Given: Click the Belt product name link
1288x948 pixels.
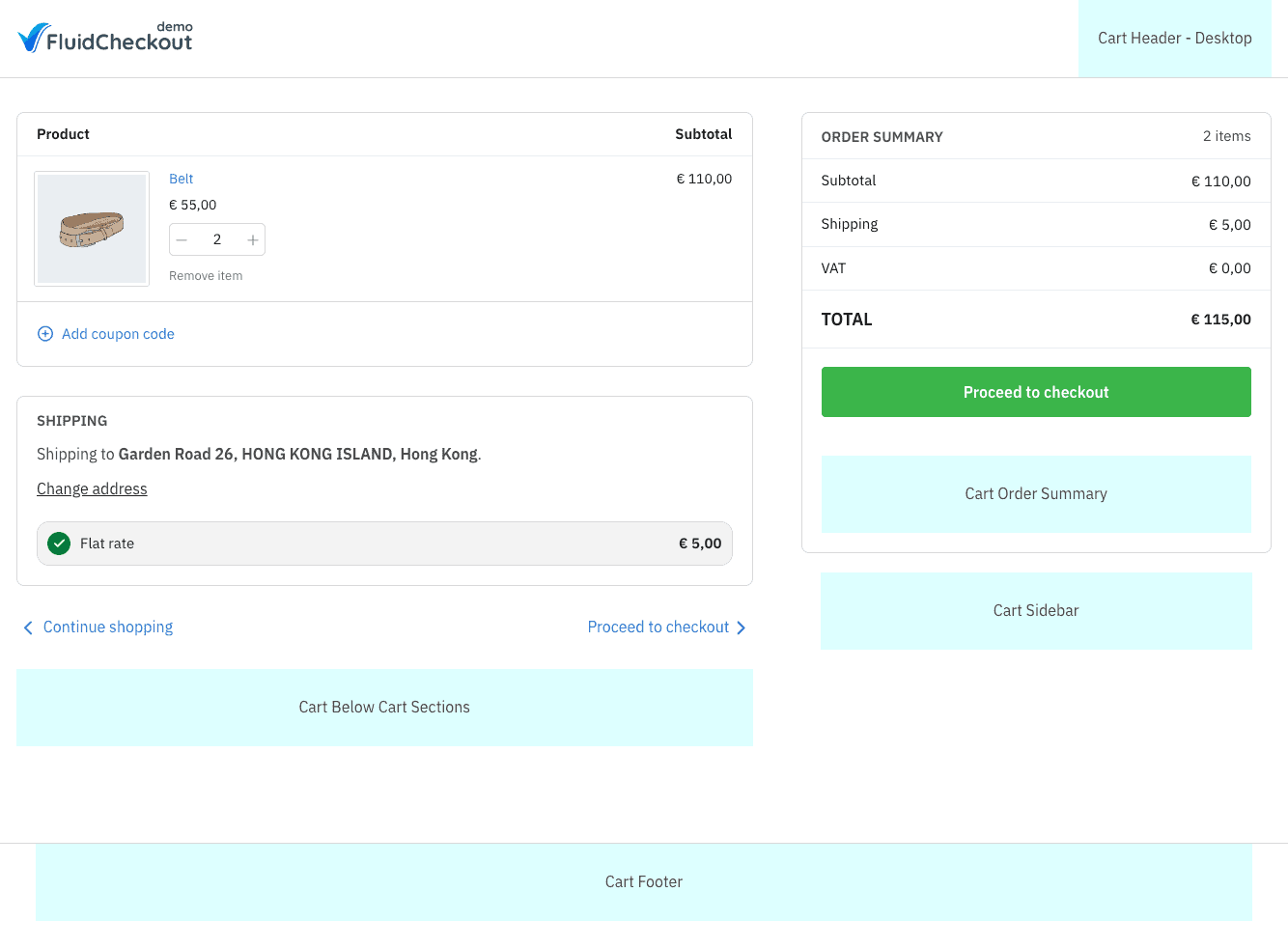Looking at the screenshot, I should pos(181,179).
